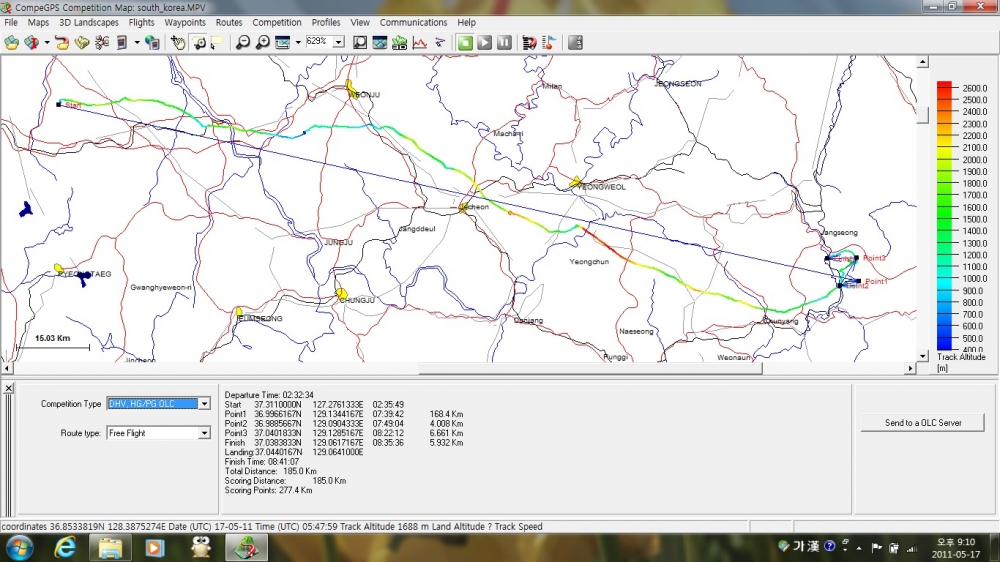This screenshot has height=562, width=1000.
Task: Click the gray panel toggle icon
Action: [575, 43]
